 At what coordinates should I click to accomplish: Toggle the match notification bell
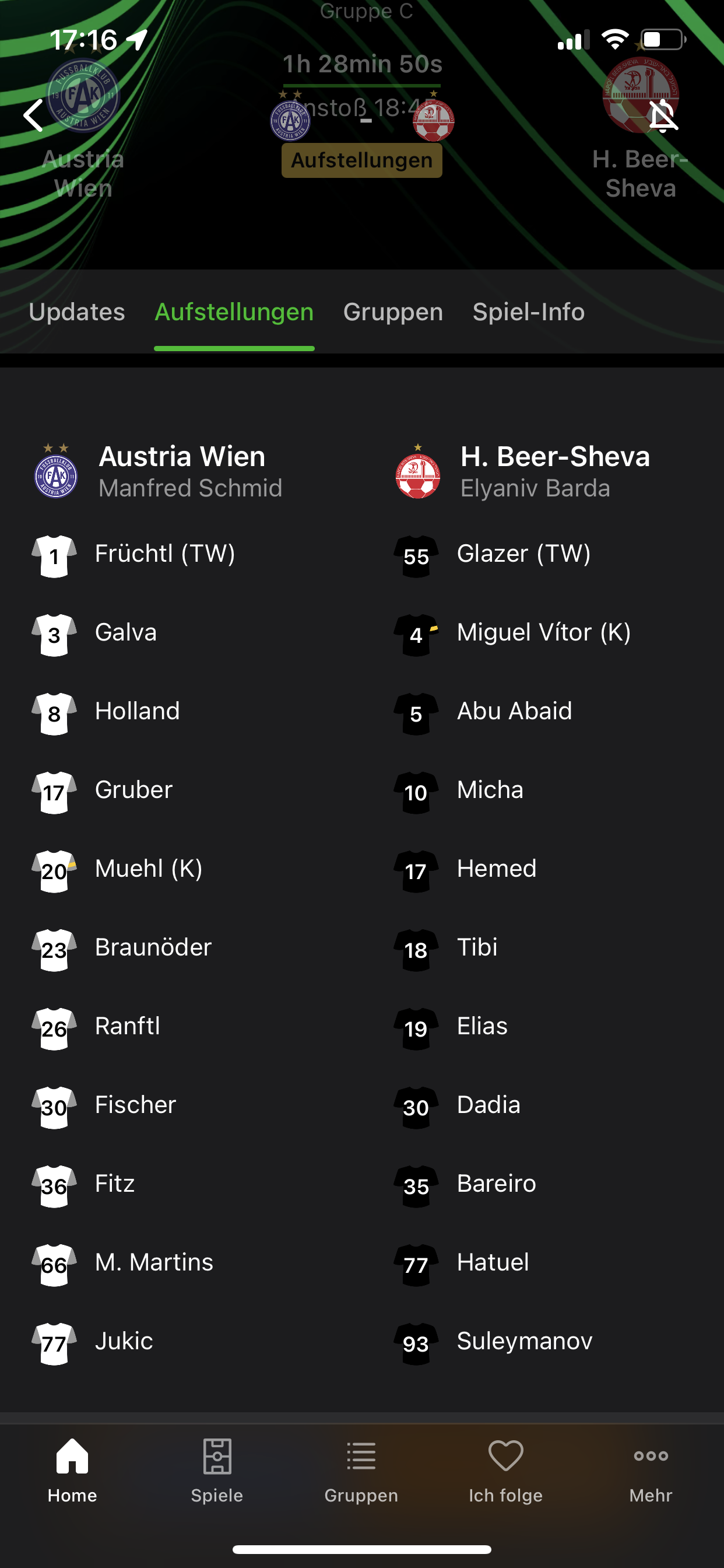coord(663,116)
